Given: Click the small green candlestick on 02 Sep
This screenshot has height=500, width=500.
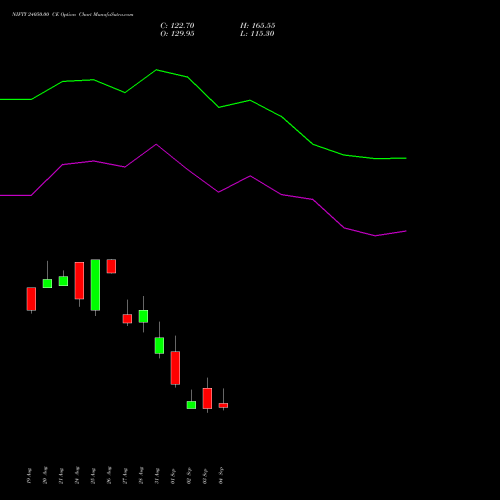Looking at the screenshot, I should pyautogui.click(x=191, y=405).
